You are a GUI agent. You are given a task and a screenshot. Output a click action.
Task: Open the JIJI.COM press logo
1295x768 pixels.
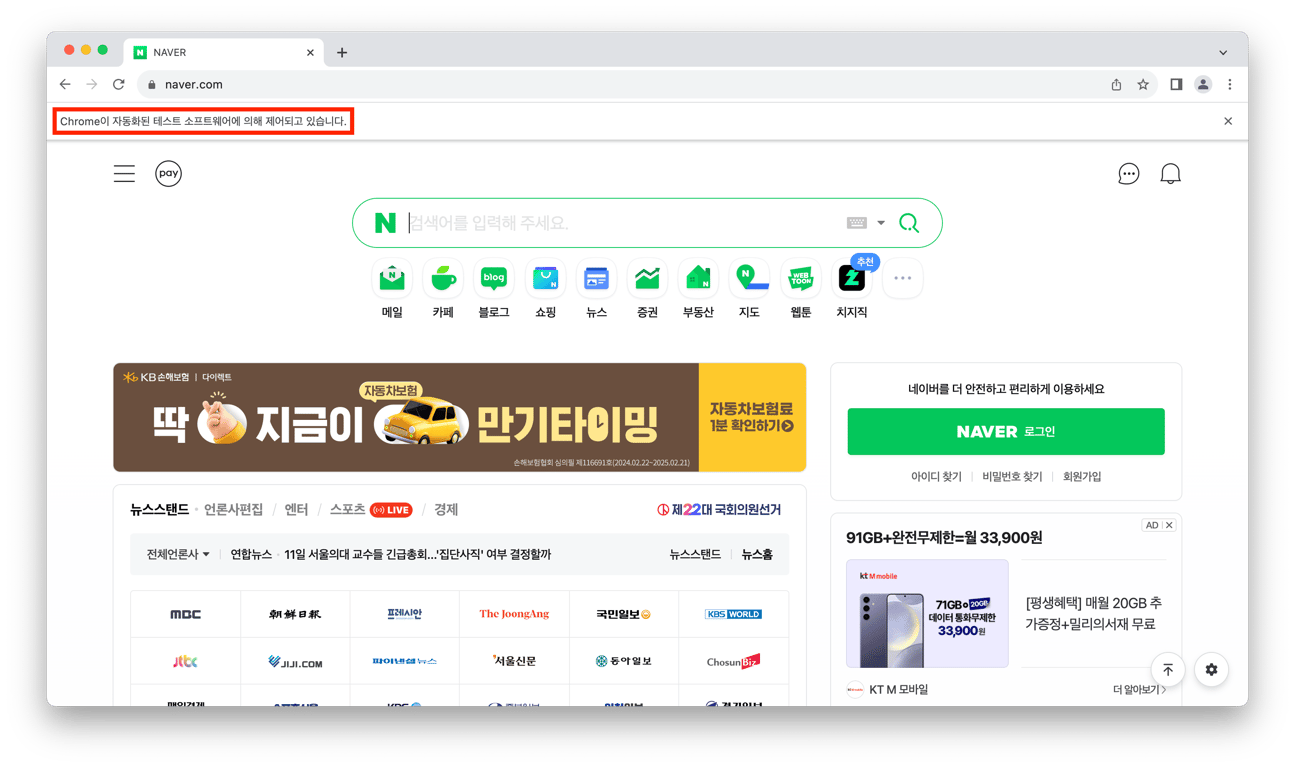(x=295, y=661)
